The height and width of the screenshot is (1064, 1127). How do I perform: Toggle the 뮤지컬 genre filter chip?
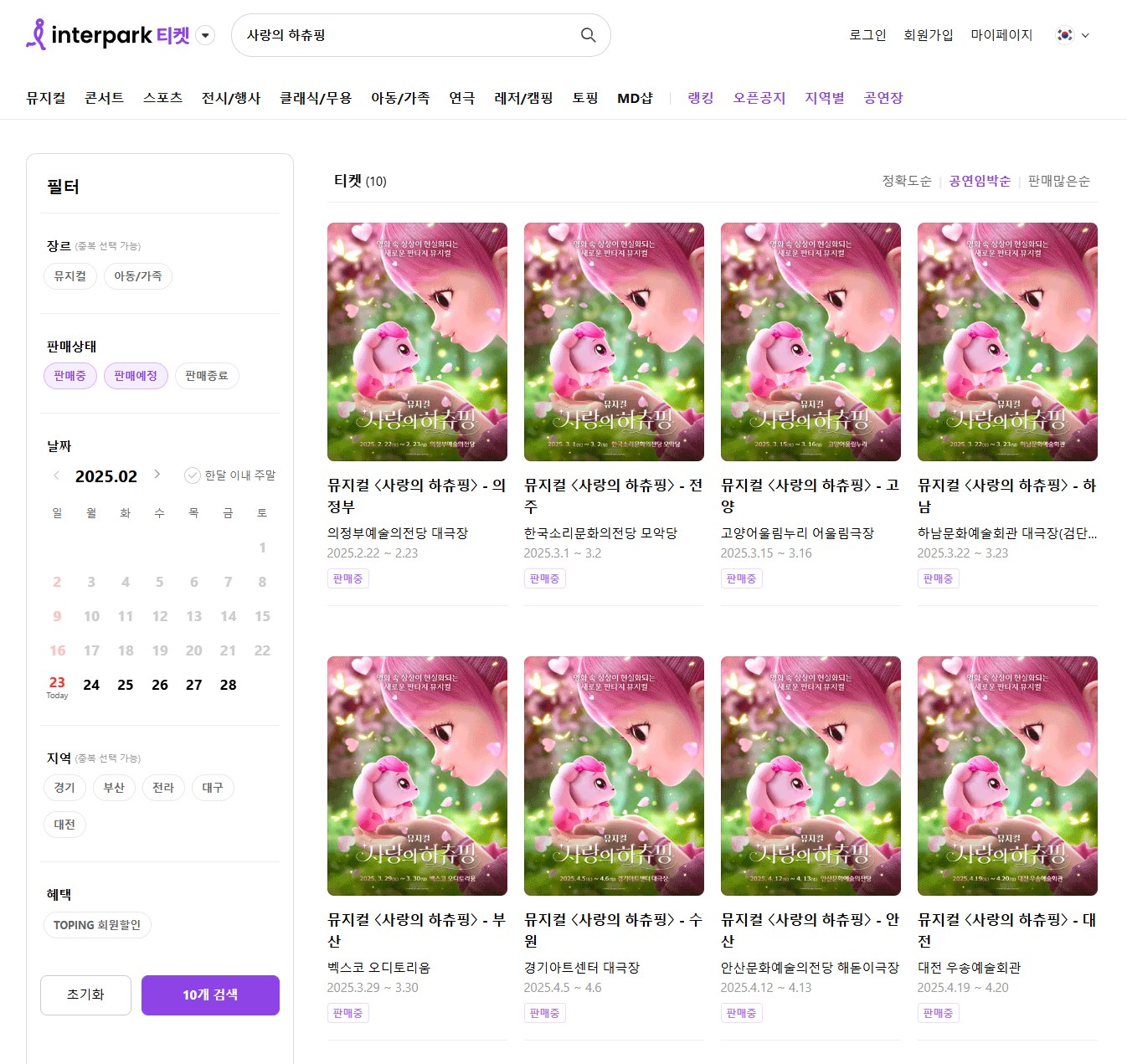pyautogui.click(x=70, y=276)
